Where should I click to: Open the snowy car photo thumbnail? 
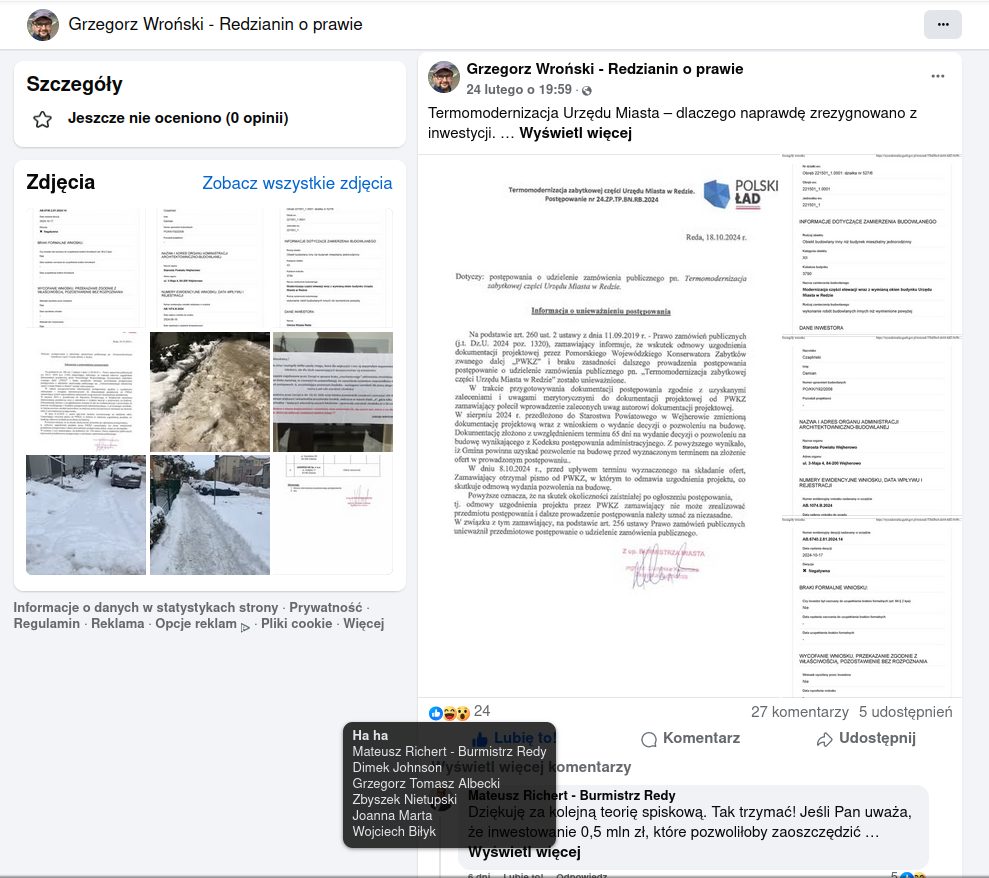click(x=86, y=515)
